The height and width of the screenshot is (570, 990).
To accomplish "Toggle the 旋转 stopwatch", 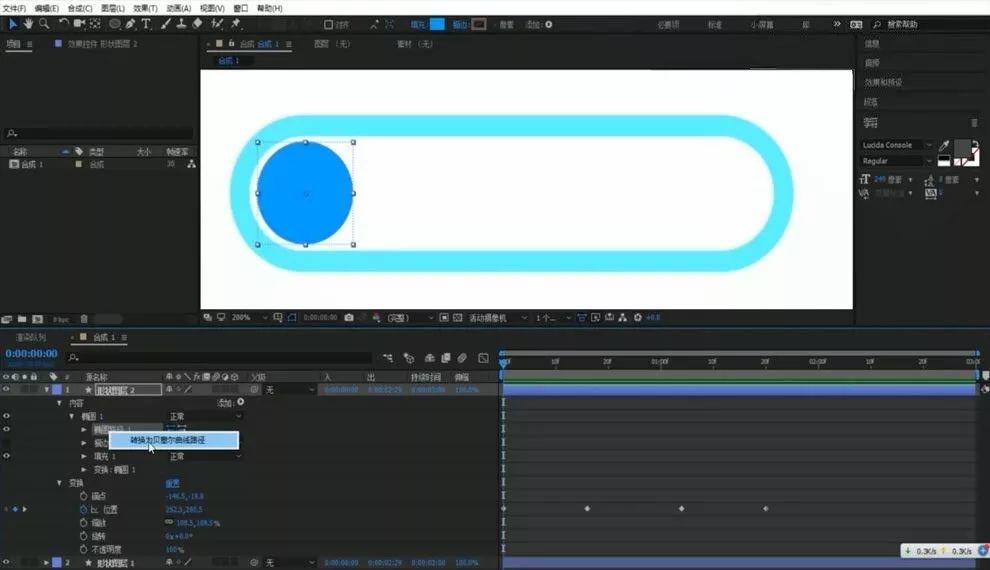I will click(x=83, y=536).
